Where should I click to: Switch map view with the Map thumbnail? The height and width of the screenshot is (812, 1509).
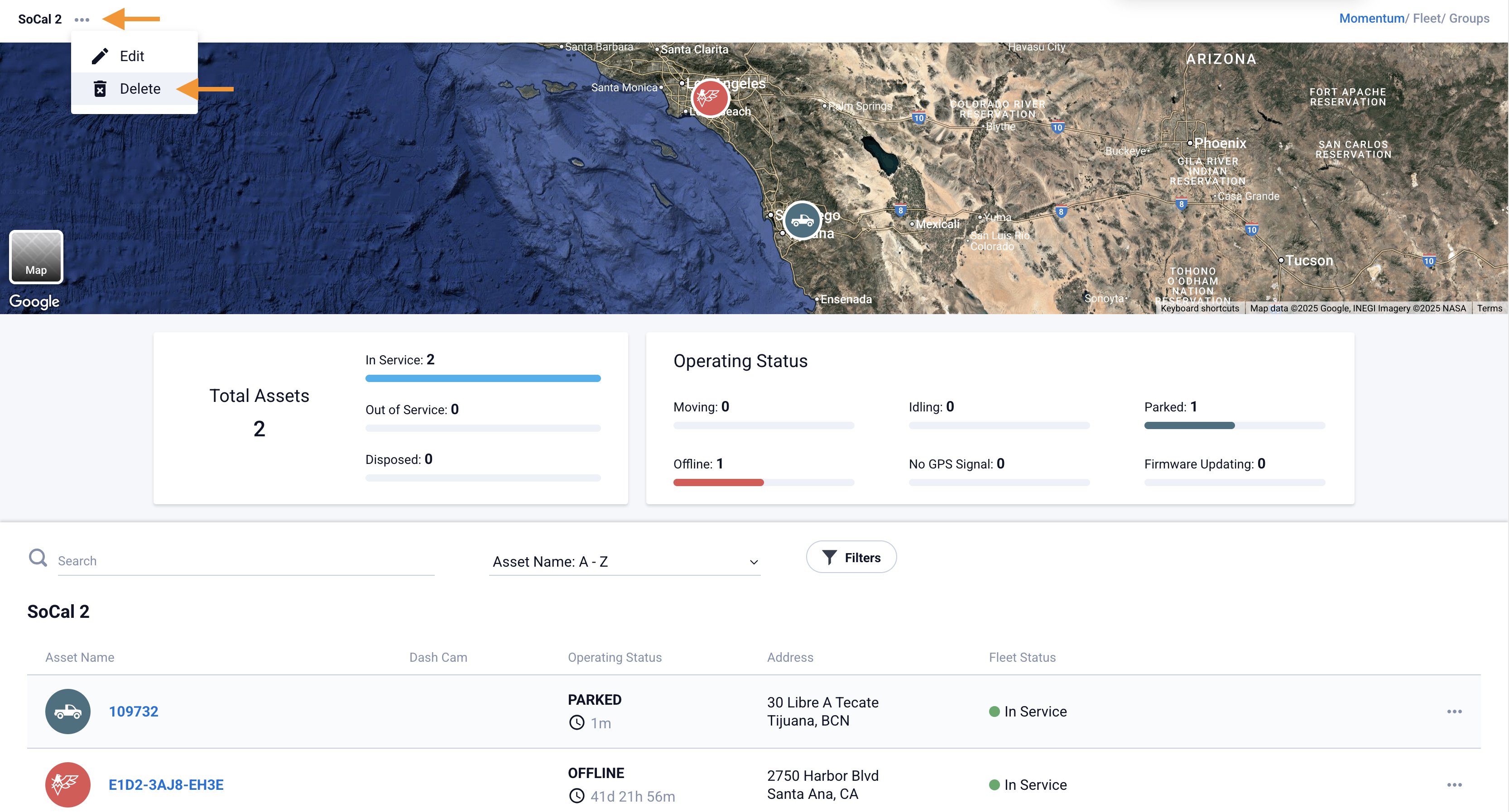click(36, 257)
